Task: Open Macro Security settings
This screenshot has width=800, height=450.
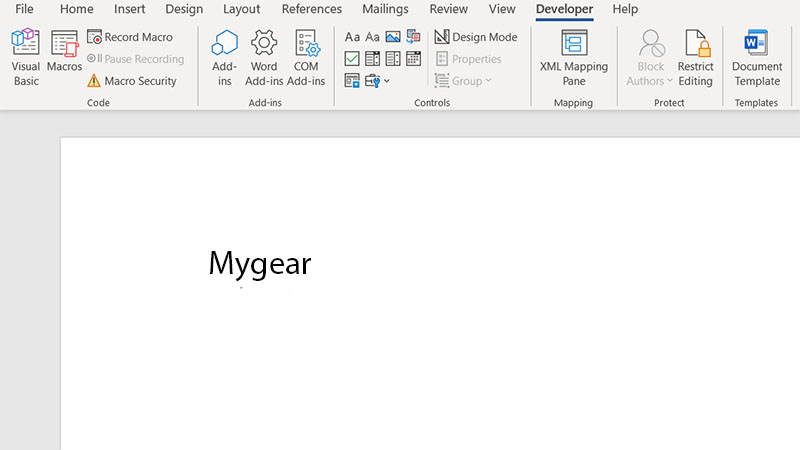Action: [132, 81]
